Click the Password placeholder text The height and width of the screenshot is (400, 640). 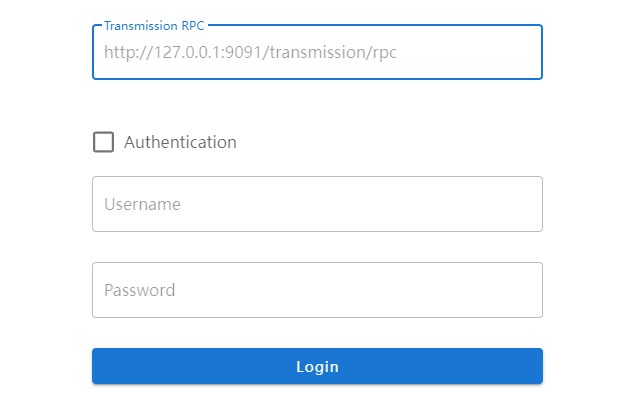[x=140, y=290]
